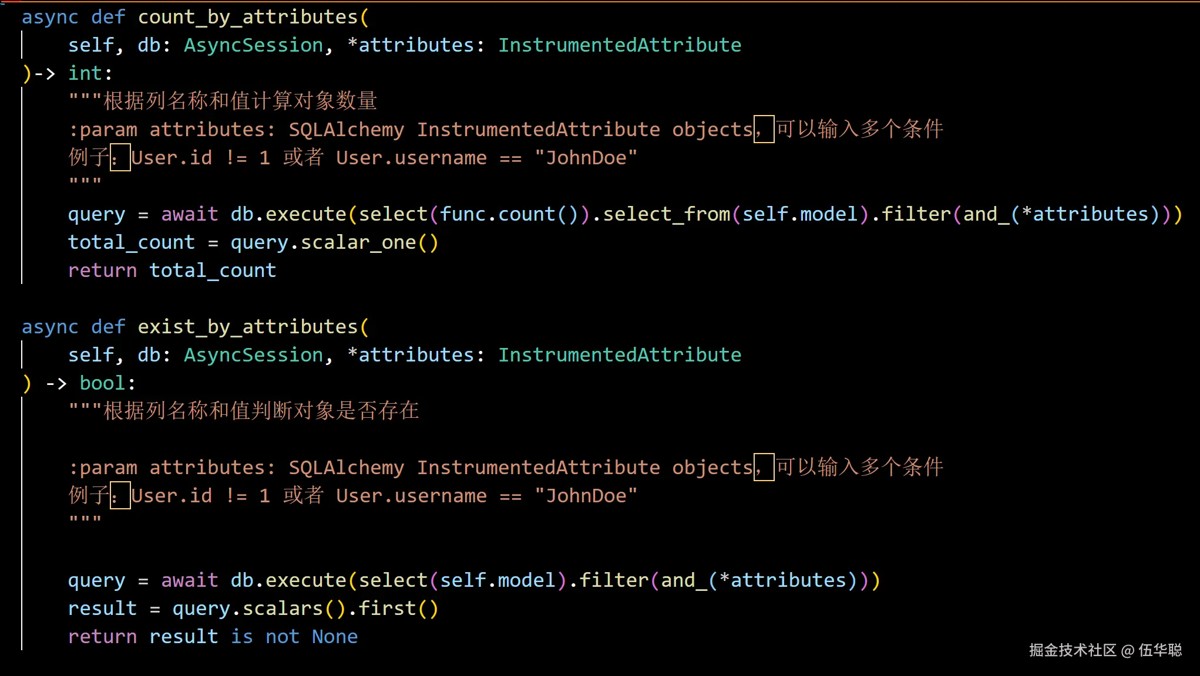Click the first async keyword at top

coord(50,17)
